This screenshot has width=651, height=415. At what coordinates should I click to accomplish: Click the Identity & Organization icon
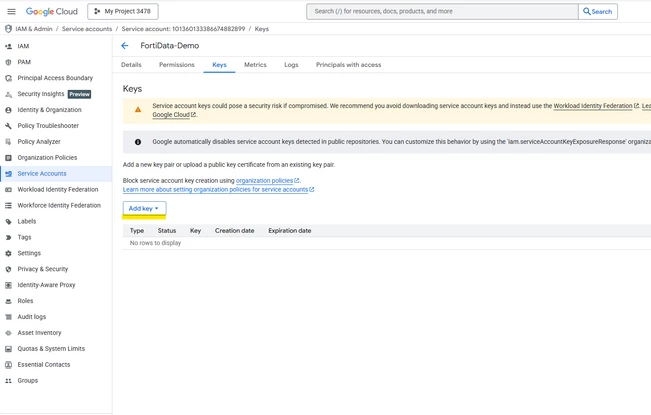[8, 110]
